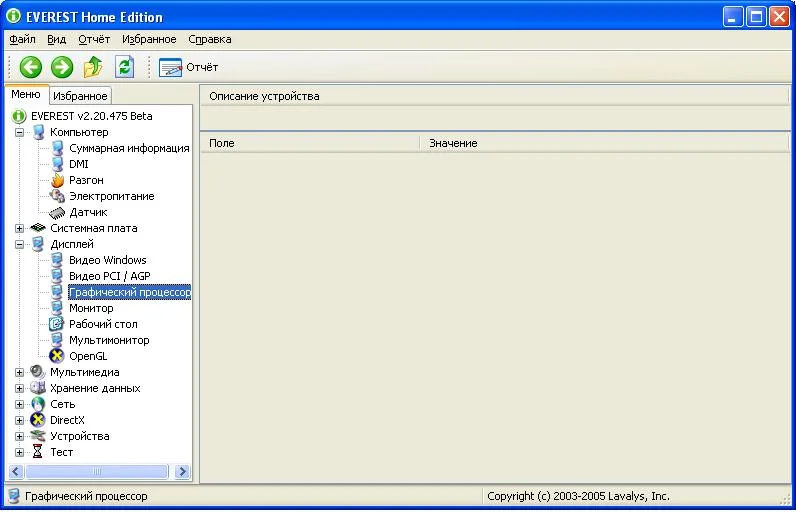Open the Отчёт menu in menu bar
The width and height of the screenshot is (796, 512).
[94, 39]
